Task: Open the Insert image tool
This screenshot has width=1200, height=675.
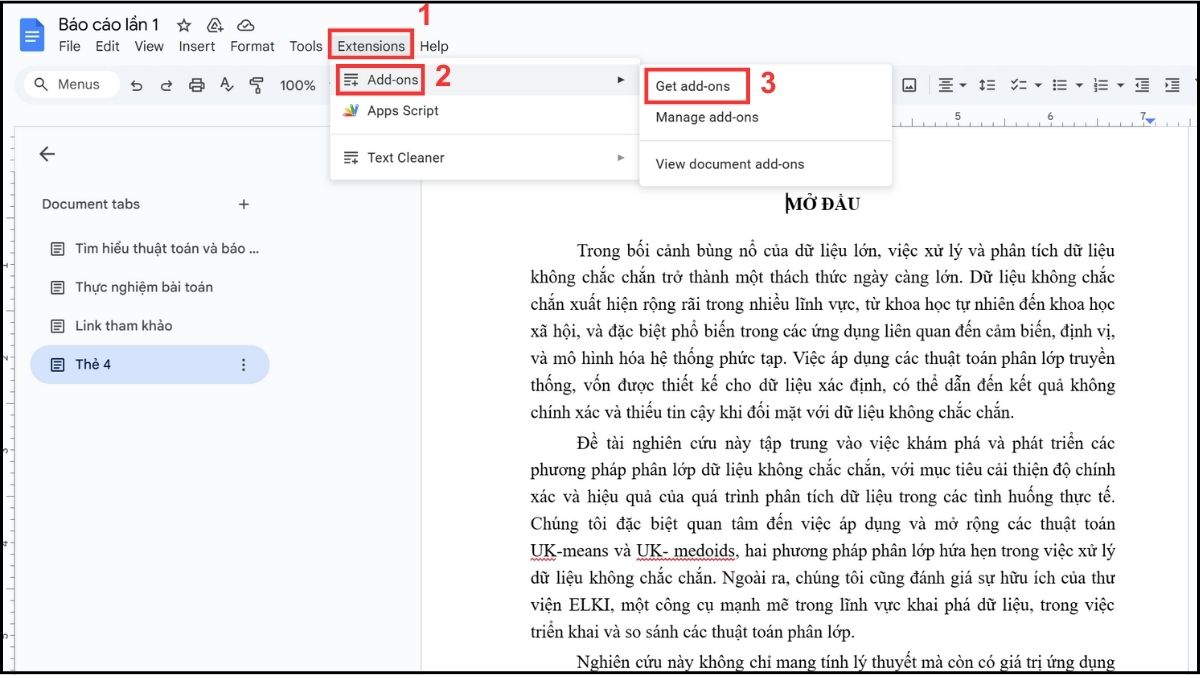Action: pos(907,85)
